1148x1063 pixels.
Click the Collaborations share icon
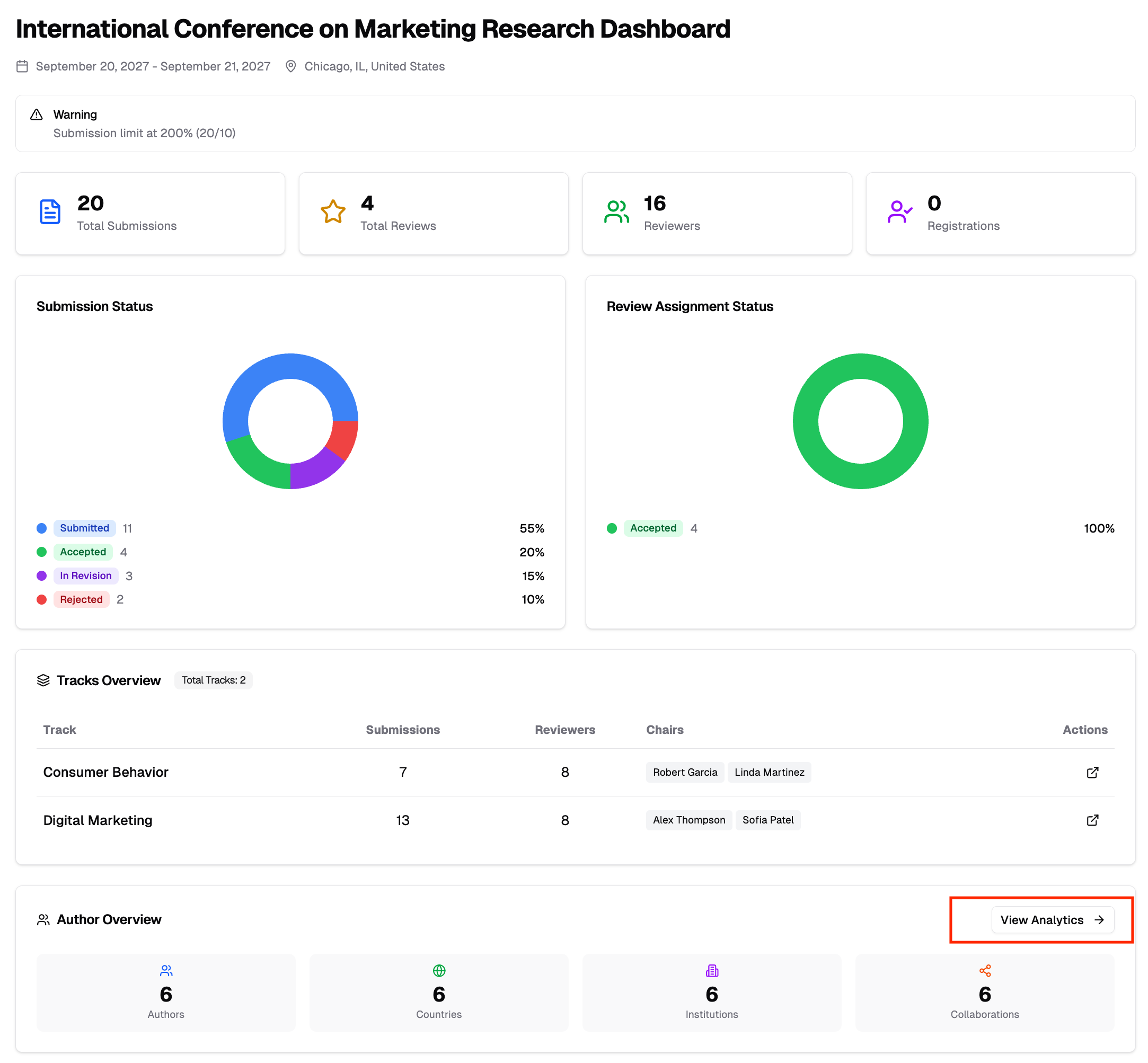pos(985,970)
